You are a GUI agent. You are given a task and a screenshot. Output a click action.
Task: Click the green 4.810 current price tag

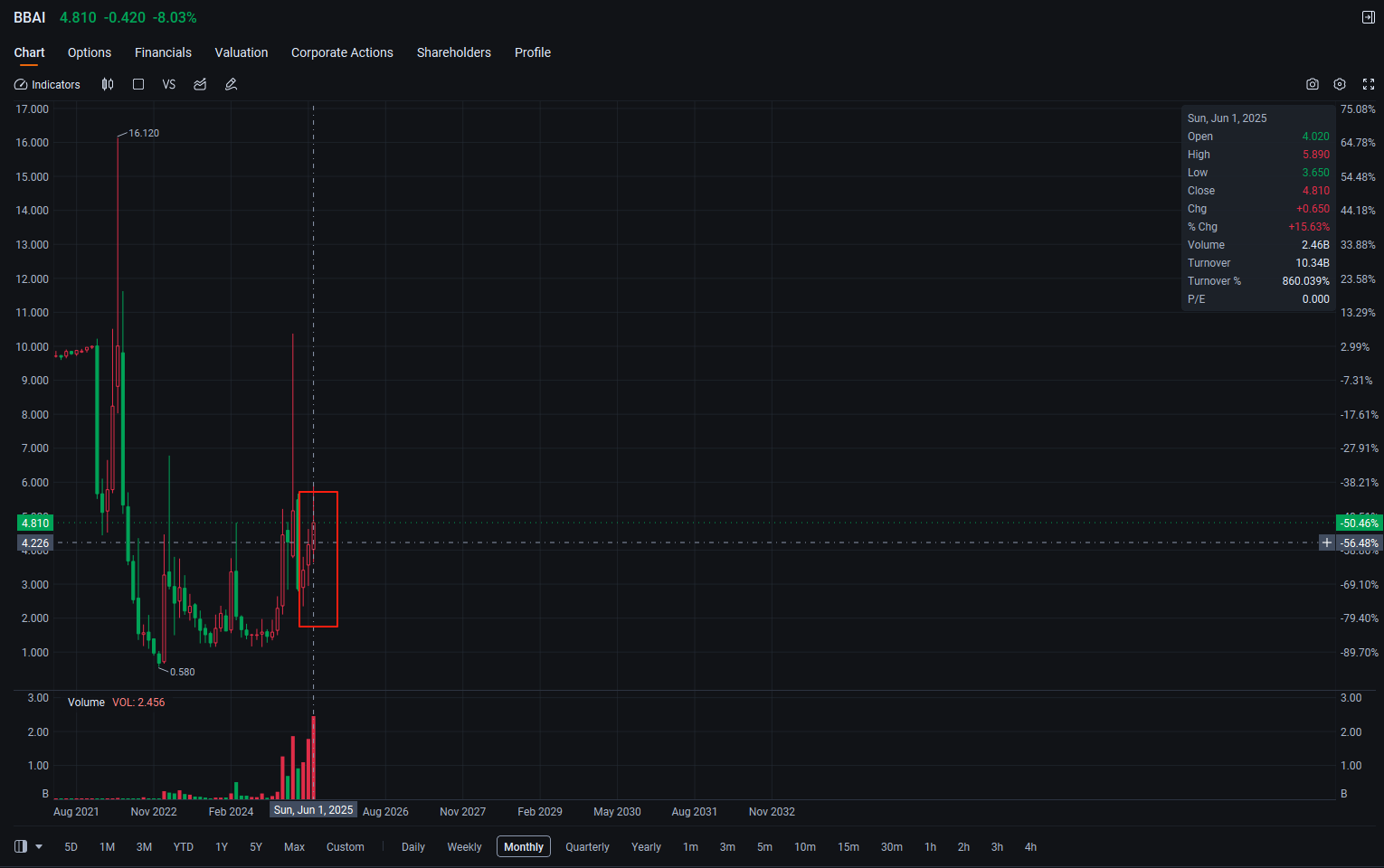click(35, 523)
